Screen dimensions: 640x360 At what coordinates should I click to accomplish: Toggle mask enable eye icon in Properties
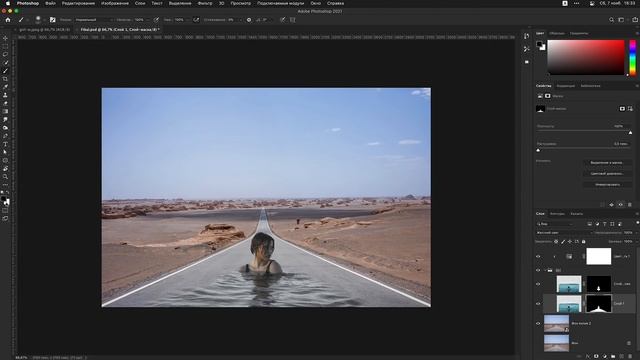621,204
